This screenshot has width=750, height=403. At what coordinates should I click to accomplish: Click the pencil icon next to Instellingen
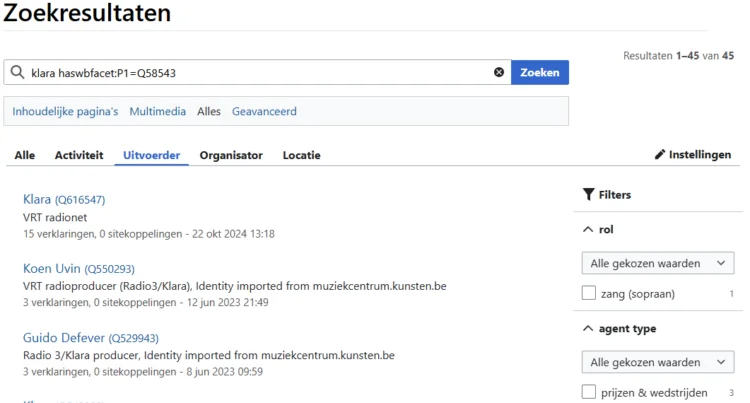[660, 154]
